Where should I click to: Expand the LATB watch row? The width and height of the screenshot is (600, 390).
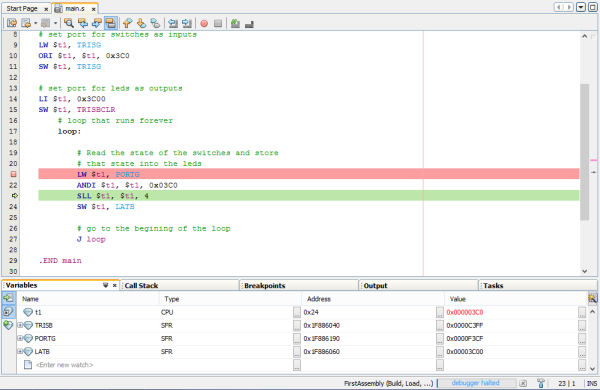20,351
